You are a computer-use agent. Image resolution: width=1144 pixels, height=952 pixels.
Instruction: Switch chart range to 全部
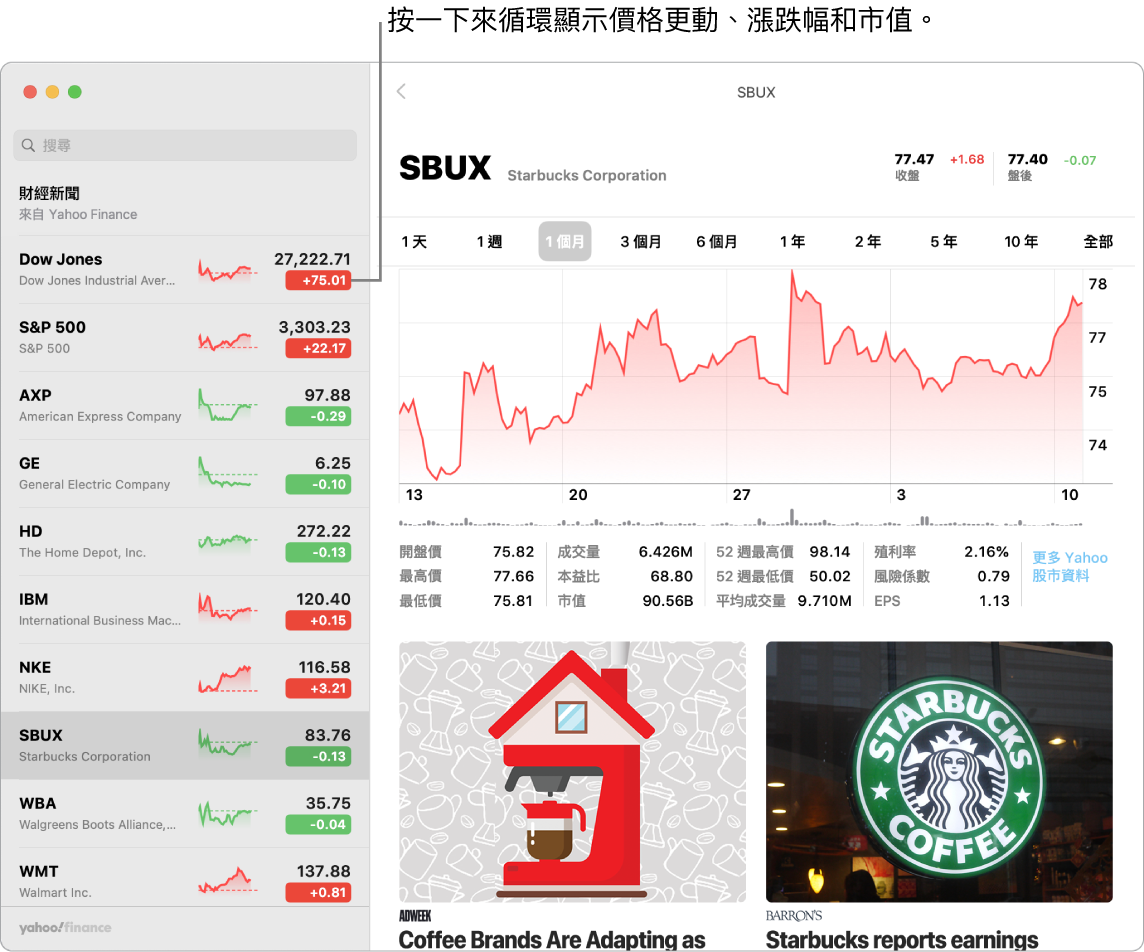1097,241
